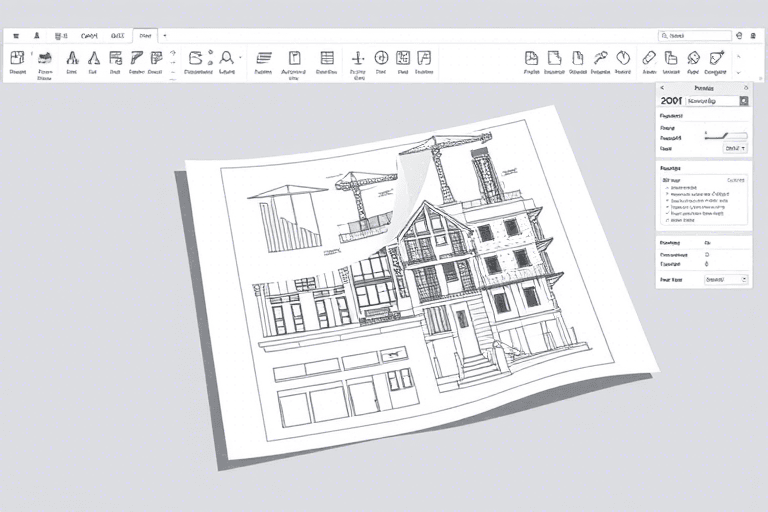Select the upper radio button in the bottom panel section
The height and width of the screenshot is (512, 768).
(707, 255)
